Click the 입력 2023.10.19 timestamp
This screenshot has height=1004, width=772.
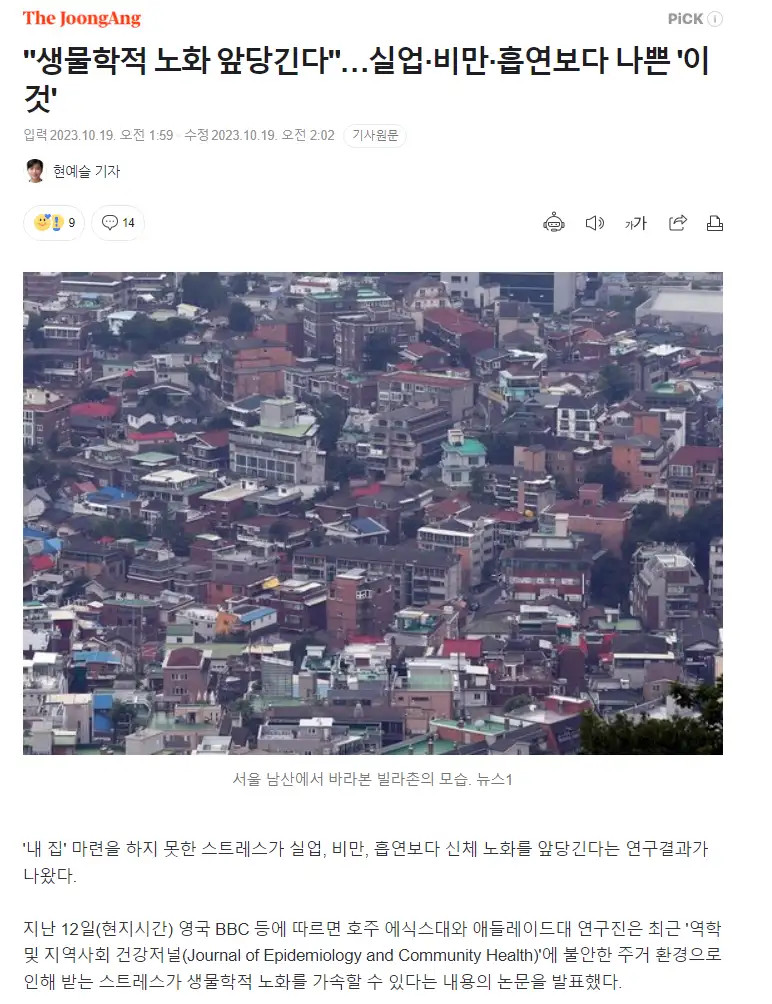[x=99, y=135]
